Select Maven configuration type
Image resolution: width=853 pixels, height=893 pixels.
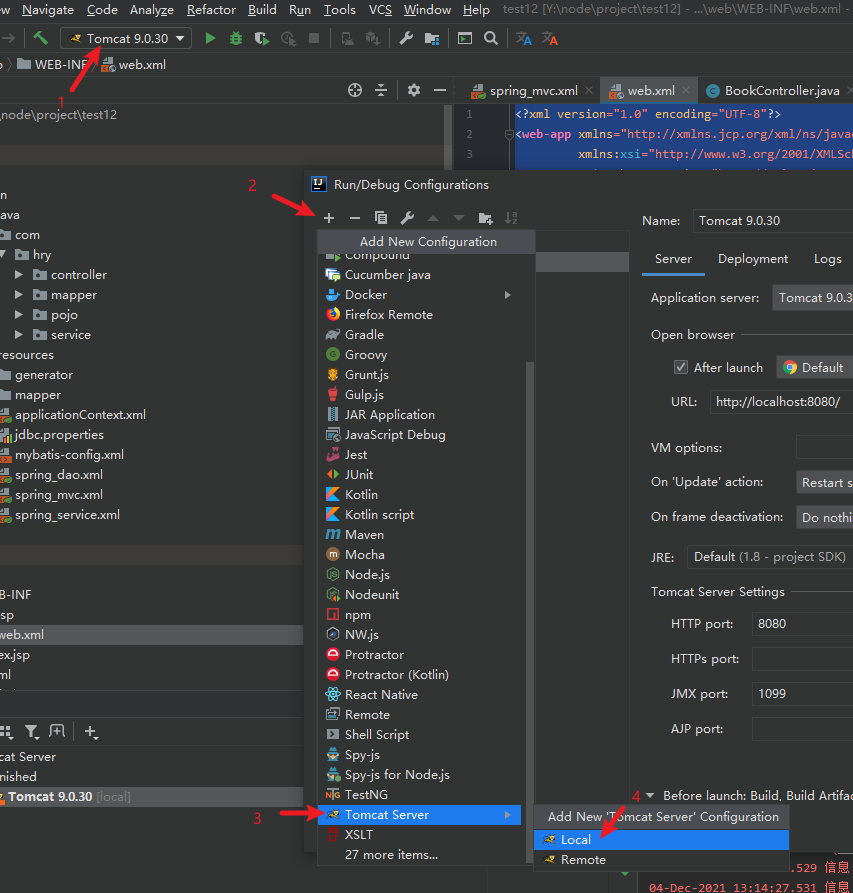pos(419,535)
